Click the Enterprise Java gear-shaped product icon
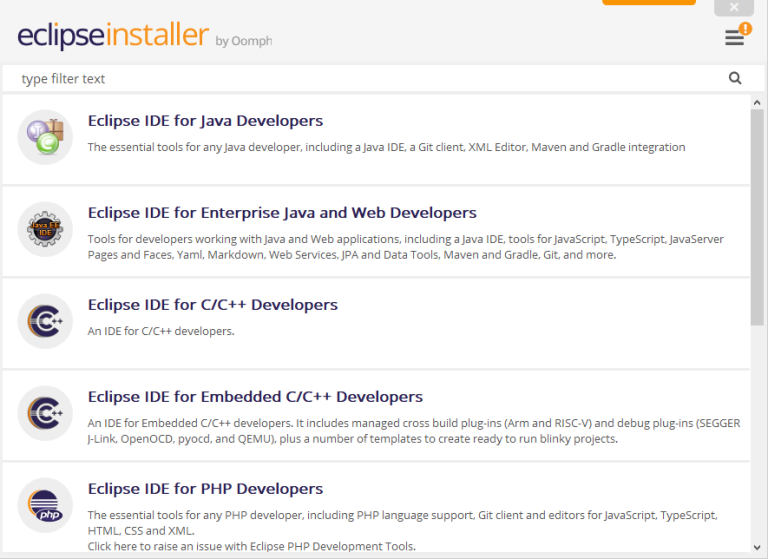Viewport: 768px width, 559px height. pyautogui.click(x=45, y=229)
